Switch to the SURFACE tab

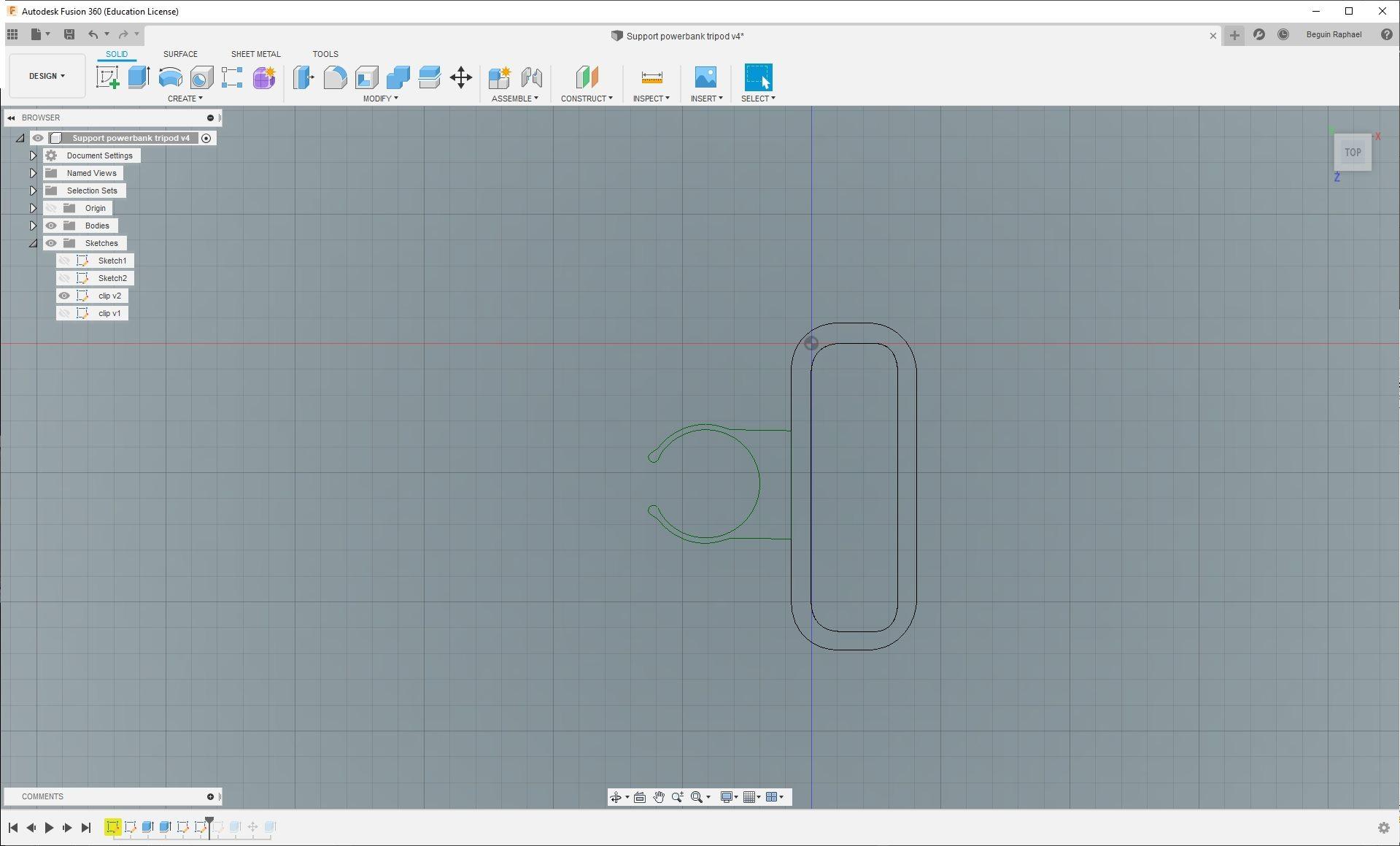180,54
